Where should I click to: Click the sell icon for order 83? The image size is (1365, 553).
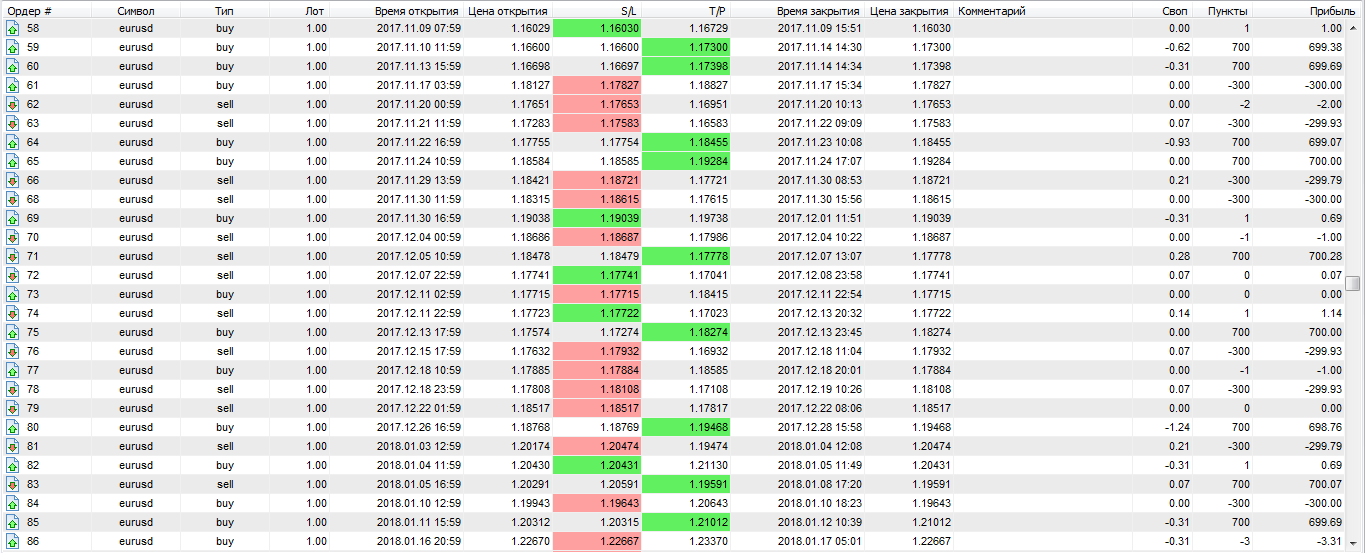[12, 484]
